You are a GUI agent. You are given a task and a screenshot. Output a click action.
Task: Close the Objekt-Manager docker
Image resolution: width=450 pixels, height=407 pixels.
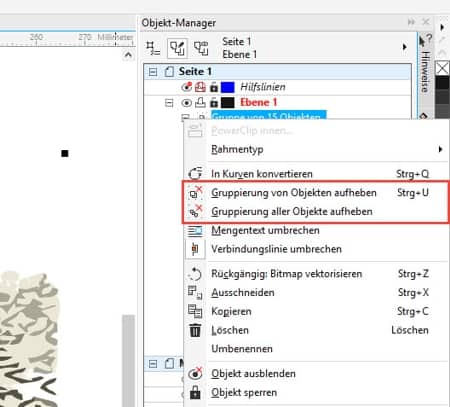[x=426, y=22]
